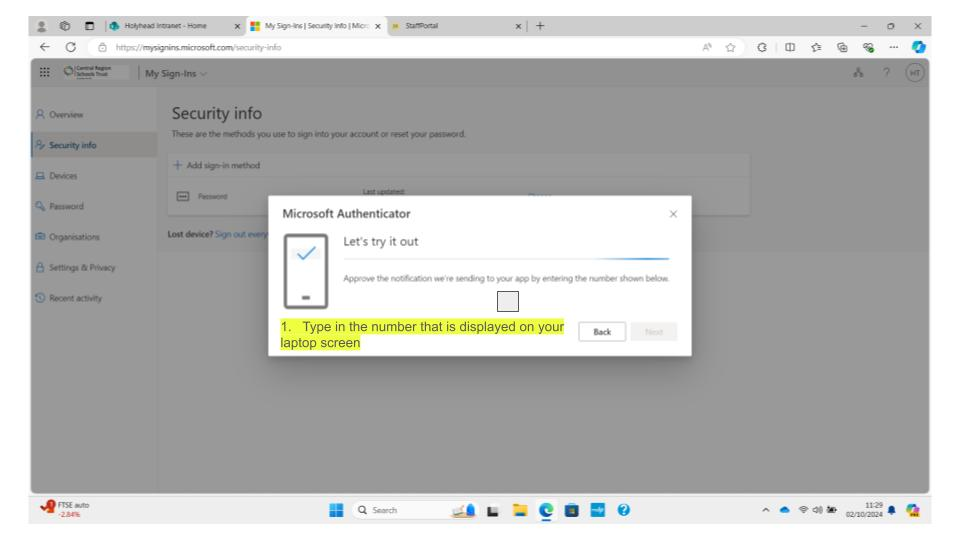This screenshot has width=960, height=540.
Task: Click the taskbar Search box
Action: coord(414,510)
